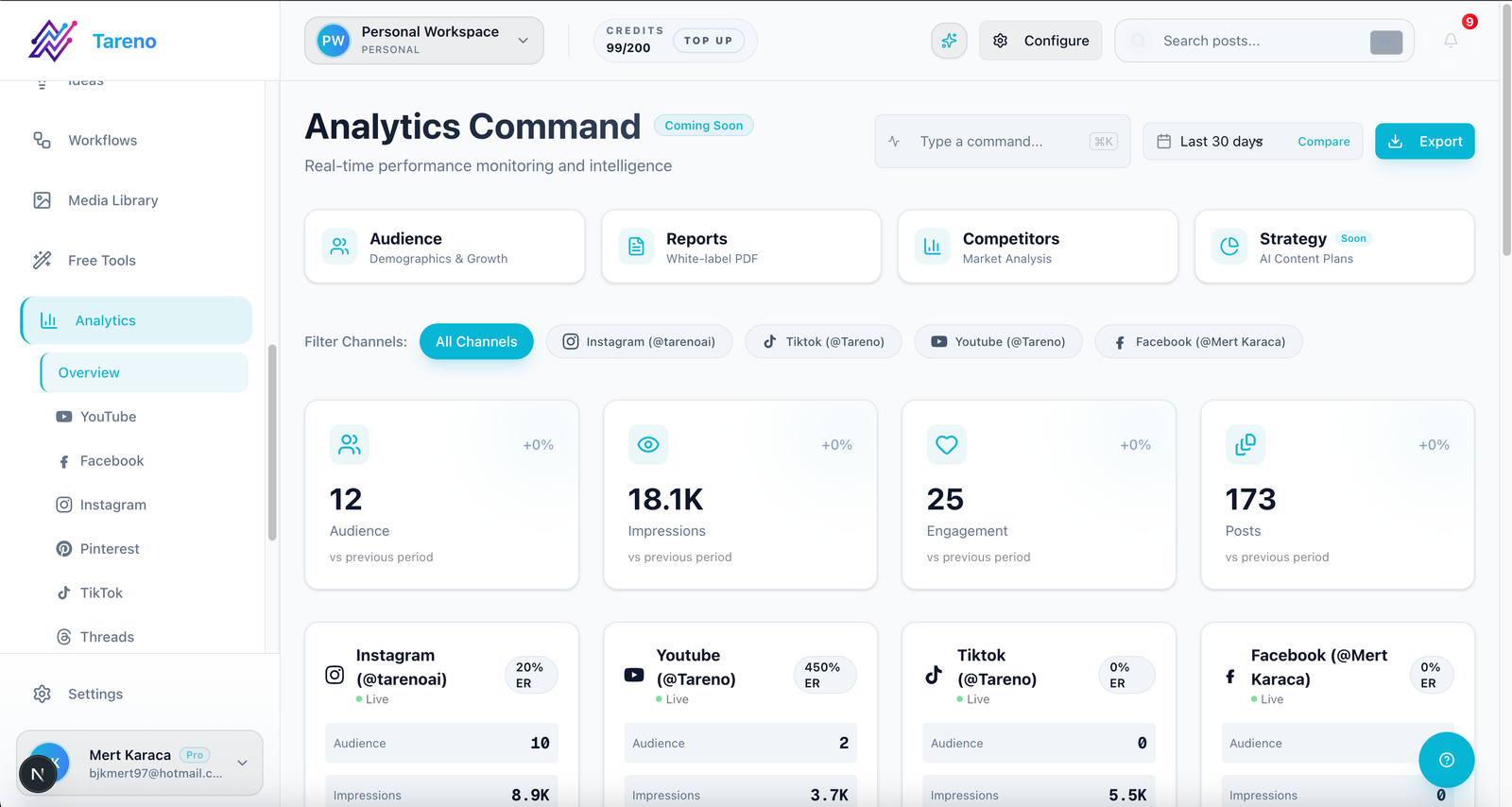This screenshot has width=1512, height=807.
Task: Click the Media Library image icon
Action: (42, 200)
